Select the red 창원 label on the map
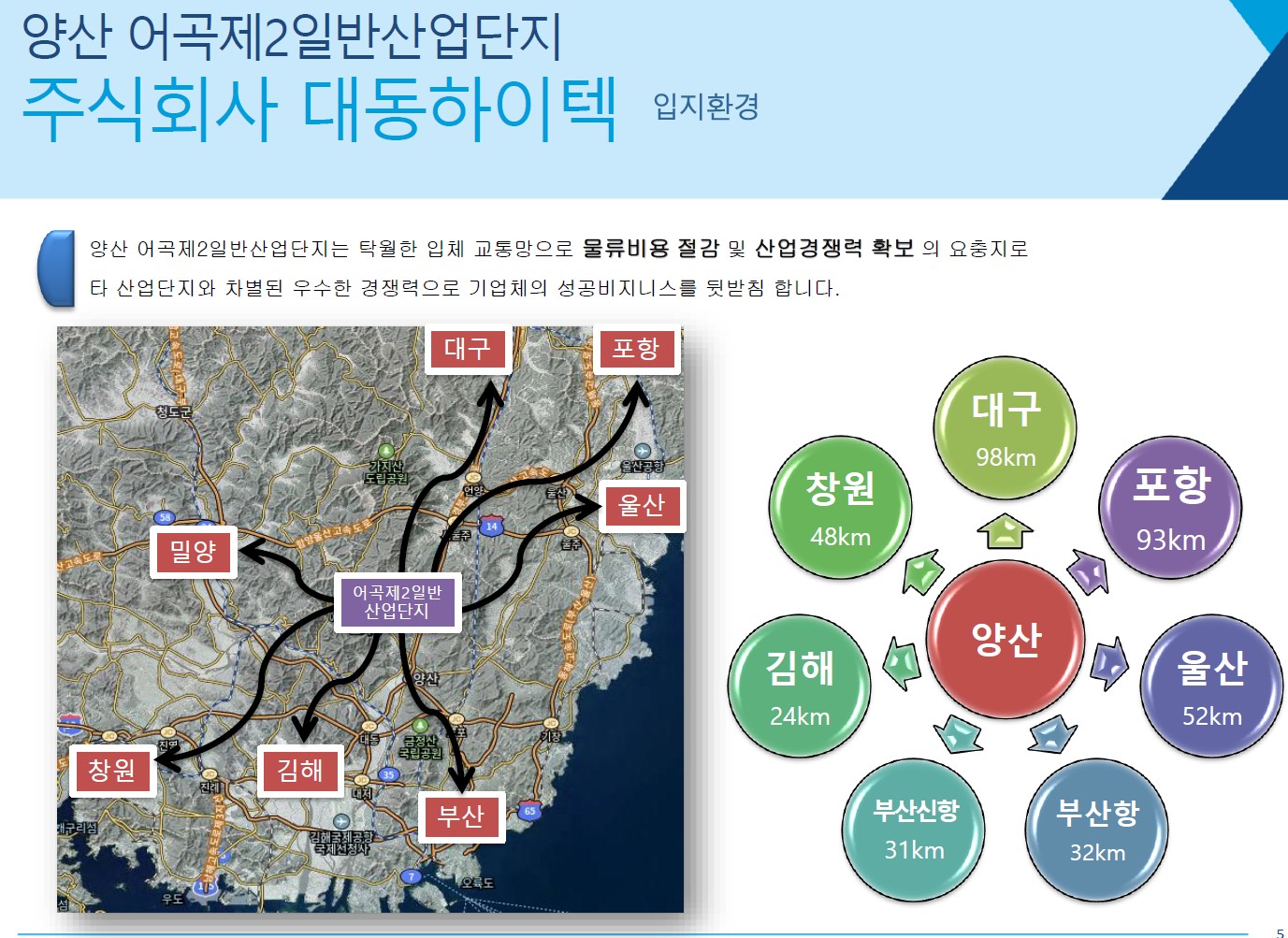This screenshot has width=1288, height=938. (112, 771)
